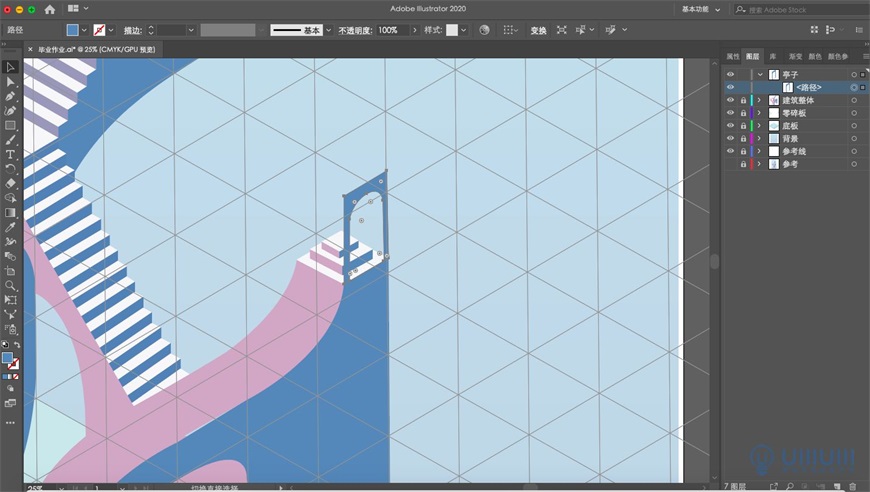Image resolution: width=870 pixels, height=492 pixels.
Task: Click the 不透明度 opacity label
Action: click(x=355, y=31)
